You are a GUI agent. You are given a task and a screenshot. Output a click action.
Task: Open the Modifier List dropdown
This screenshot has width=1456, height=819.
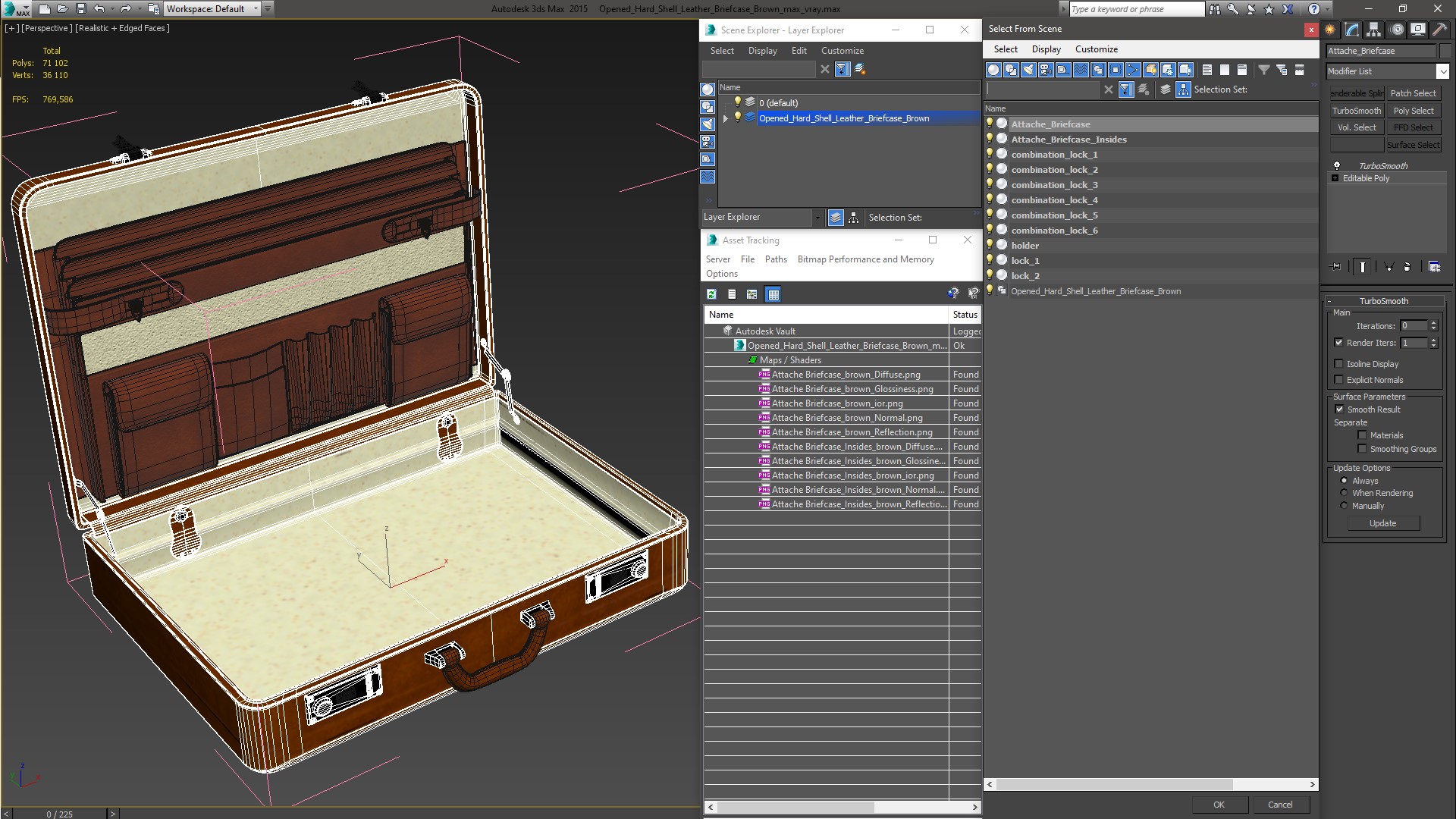1442,71
